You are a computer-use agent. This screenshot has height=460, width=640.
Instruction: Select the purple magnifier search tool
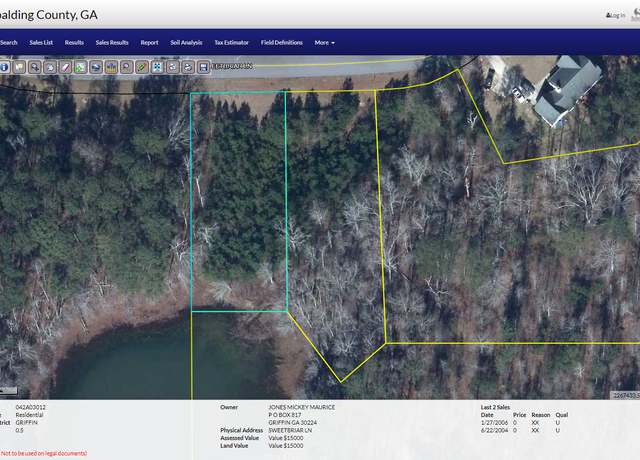(x=127, y=67)
